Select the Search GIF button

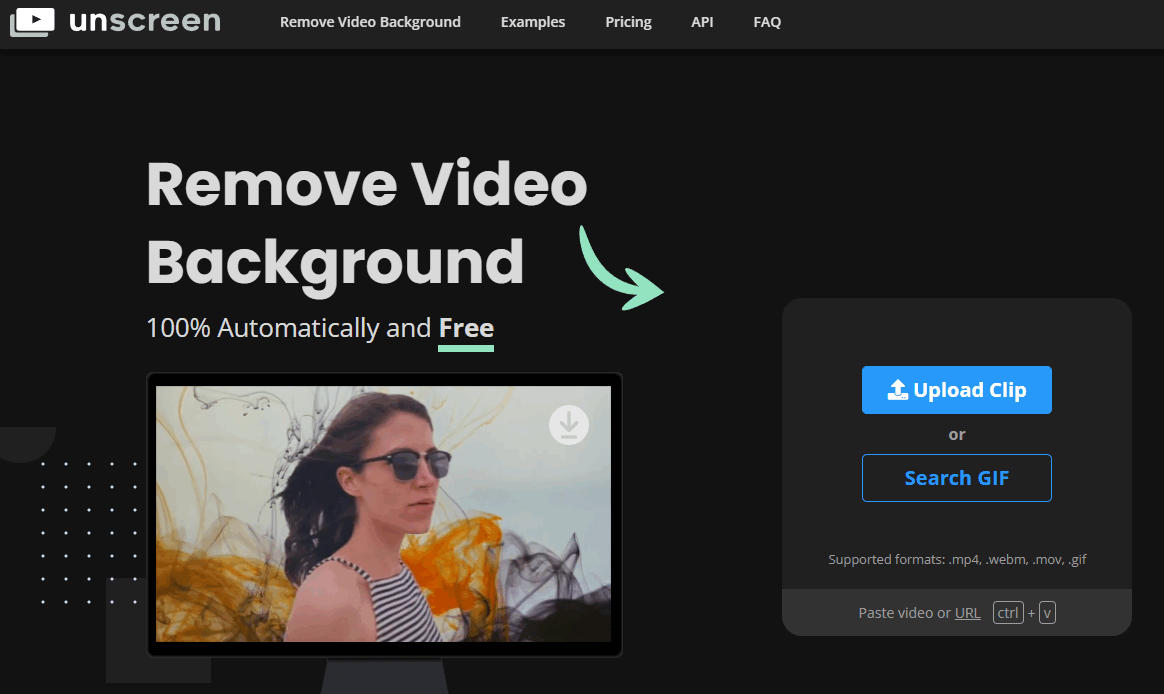(956, 478)
